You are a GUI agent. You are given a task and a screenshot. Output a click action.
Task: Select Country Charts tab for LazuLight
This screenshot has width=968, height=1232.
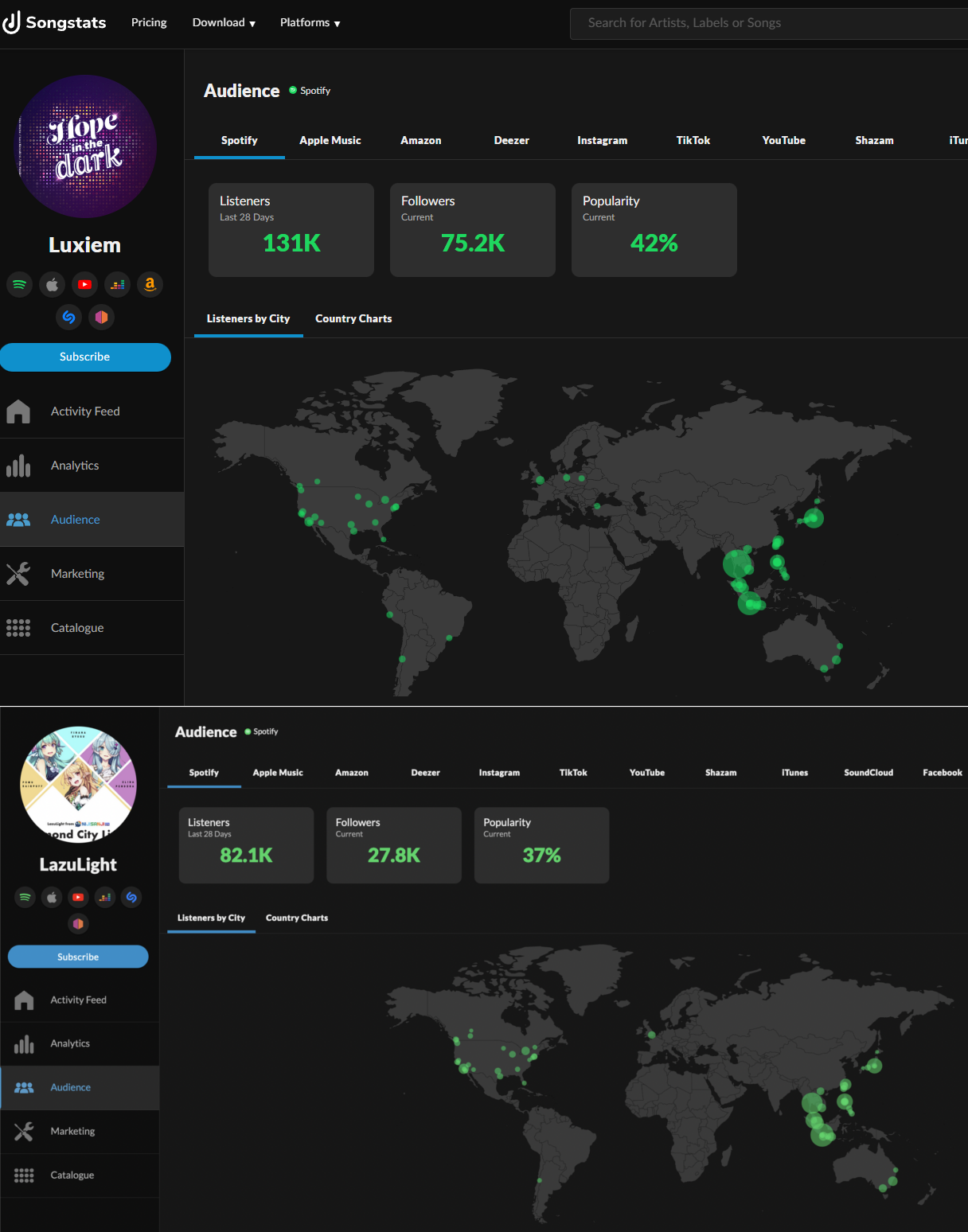(x=297, y=918)
